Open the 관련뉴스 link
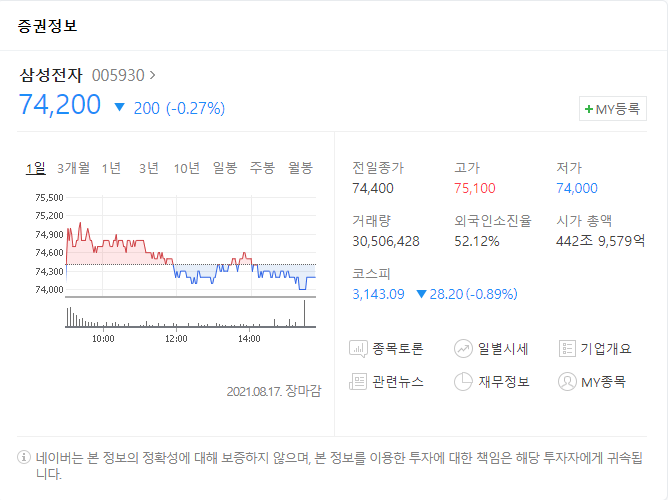Screen dimensions: 668x500 (x=397, y=382)
